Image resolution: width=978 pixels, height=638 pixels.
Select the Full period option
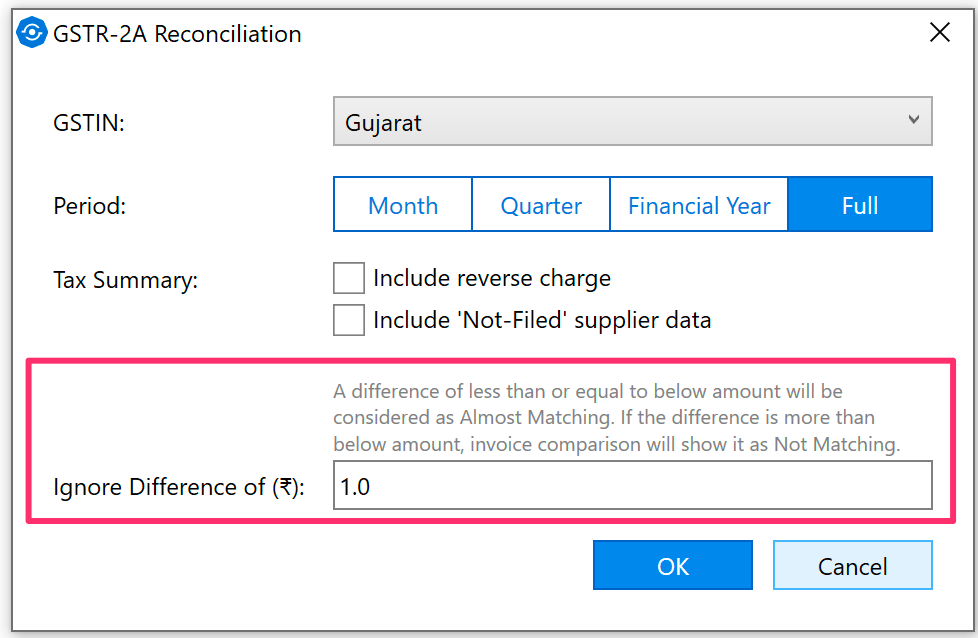coord(860,205)
